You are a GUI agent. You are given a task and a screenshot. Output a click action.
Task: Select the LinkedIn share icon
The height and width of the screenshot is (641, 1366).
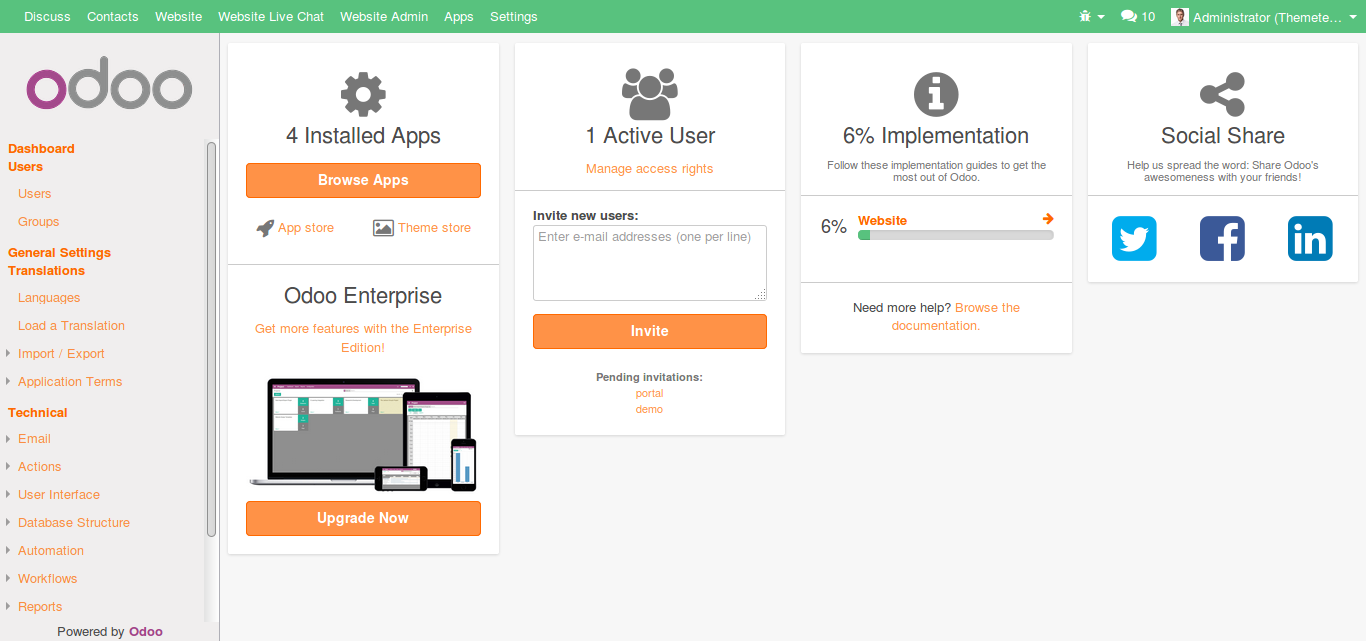tap(1310, 238)
